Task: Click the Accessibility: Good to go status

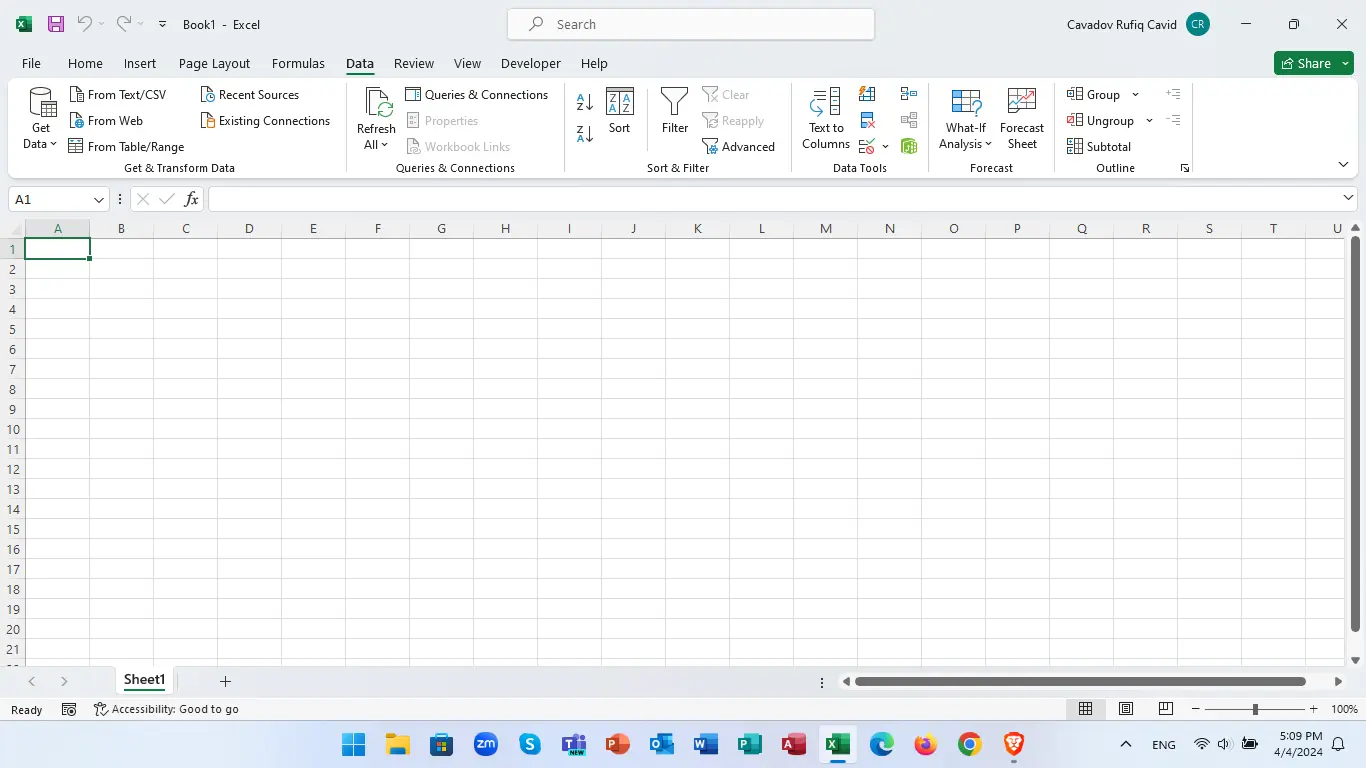Action: (x=166, y=709)
